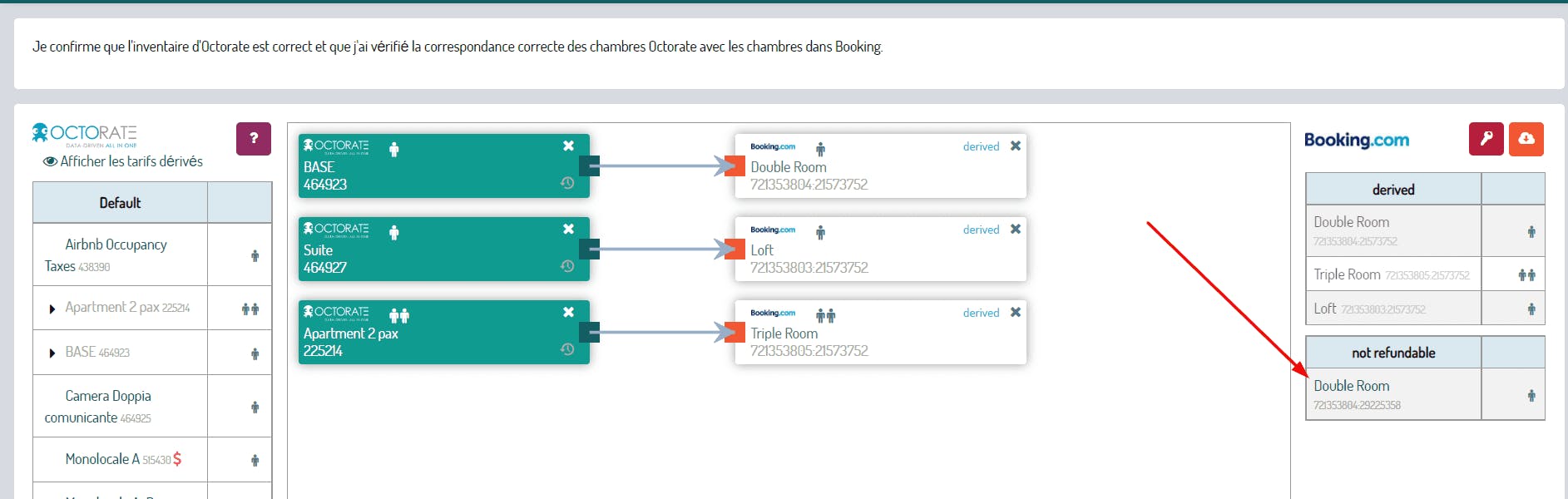Click occupancy person icon on Suite card

(394, 233)
